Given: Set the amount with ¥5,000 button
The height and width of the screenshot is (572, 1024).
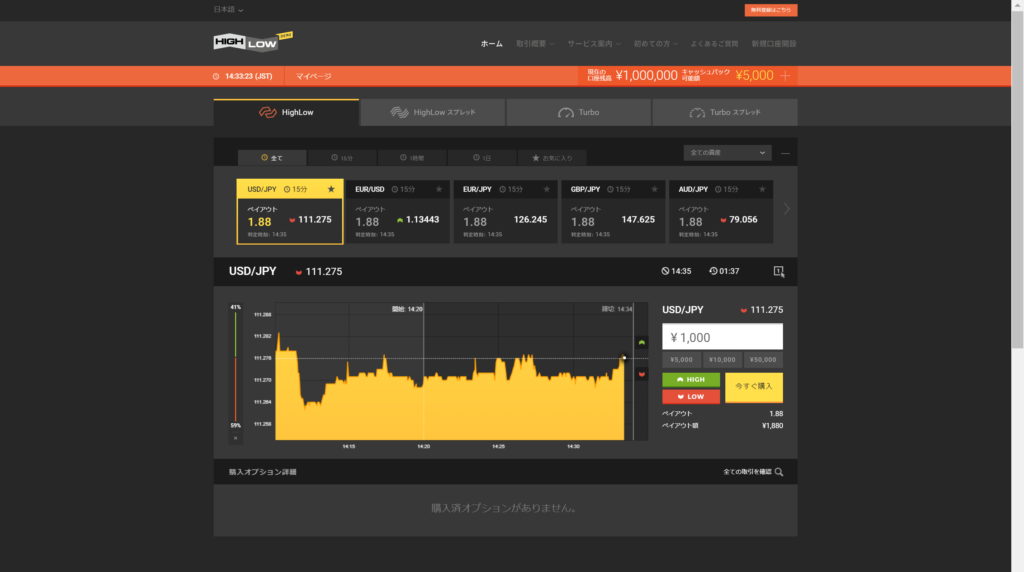Looking at the screenshot, I should pos(681,360).
